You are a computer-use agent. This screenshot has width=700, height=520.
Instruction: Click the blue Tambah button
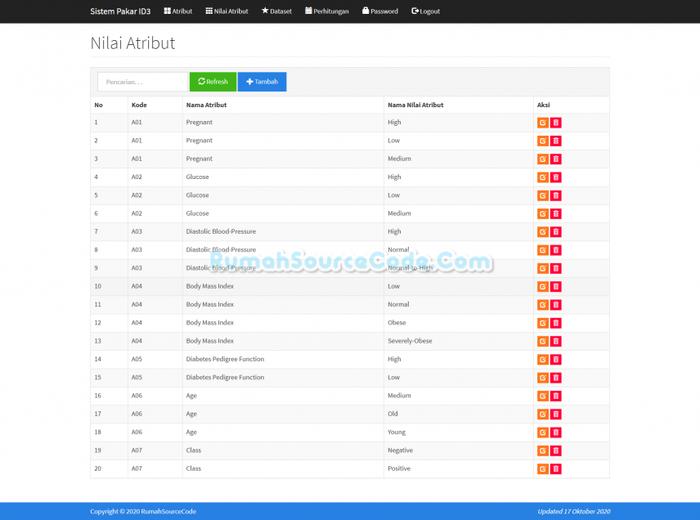[262, 82]
